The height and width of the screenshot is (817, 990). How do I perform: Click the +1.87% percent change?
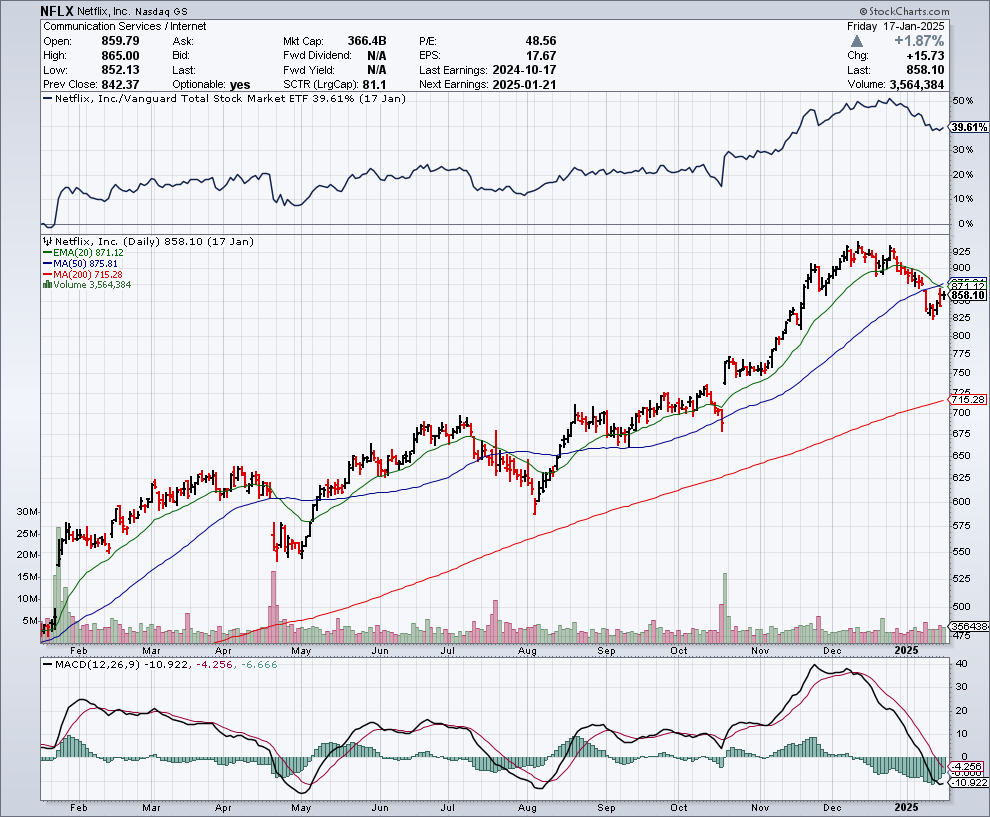click(x=919, y=41)
